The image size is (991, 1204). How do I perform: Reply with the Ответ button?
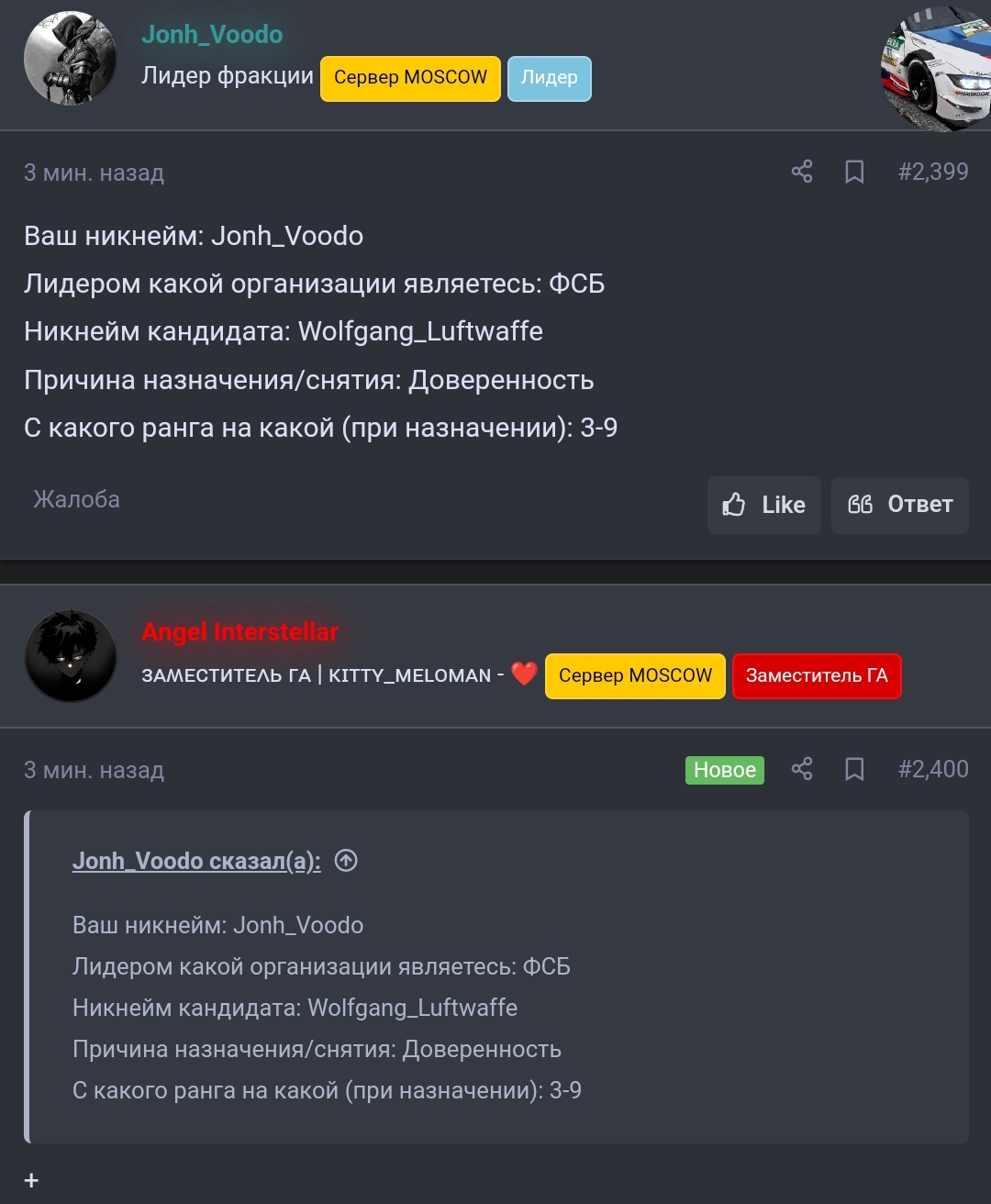pos(900,505)
